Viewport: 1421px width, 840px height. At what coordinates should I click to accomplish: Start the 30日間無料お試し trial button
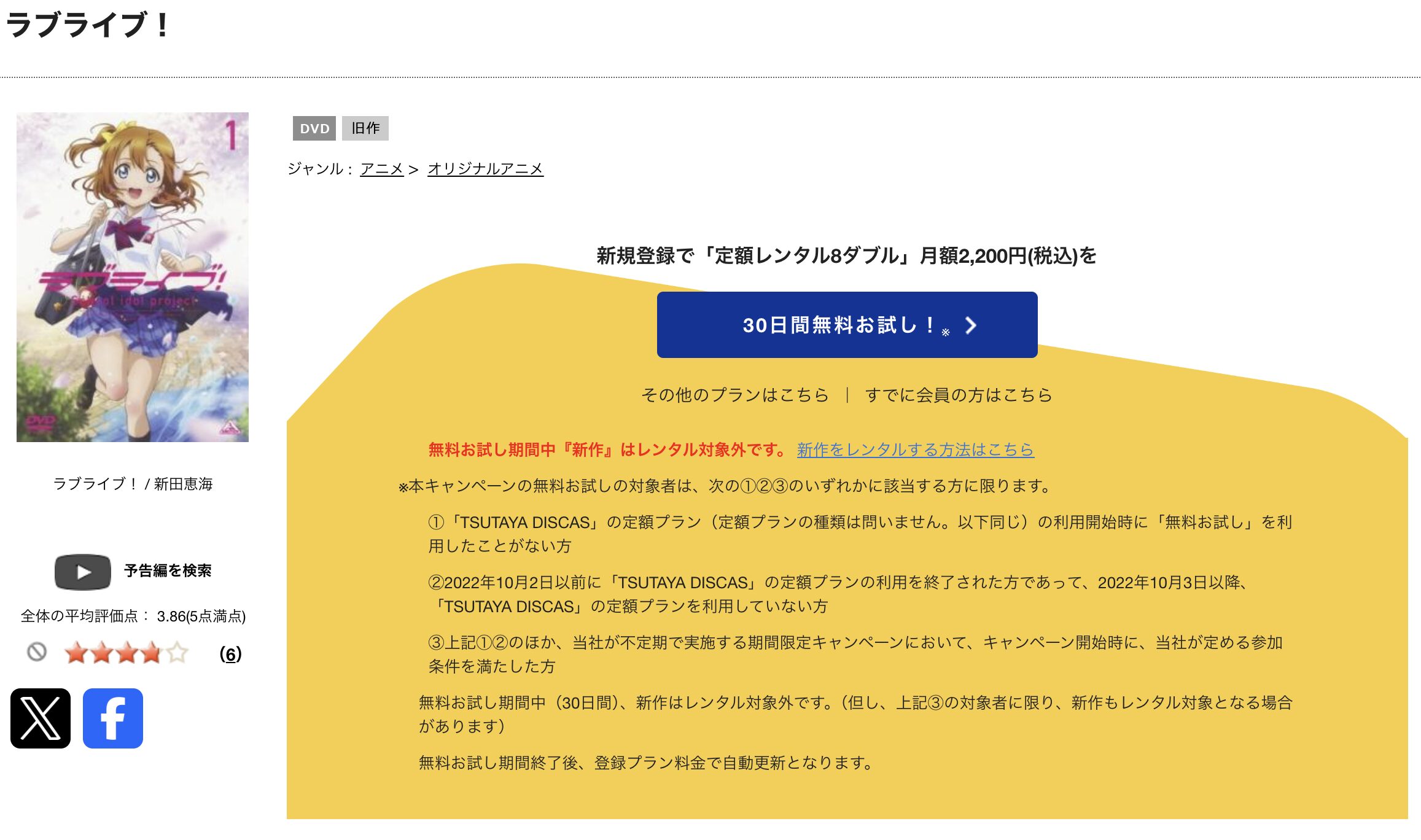click(x=847, y=325)
